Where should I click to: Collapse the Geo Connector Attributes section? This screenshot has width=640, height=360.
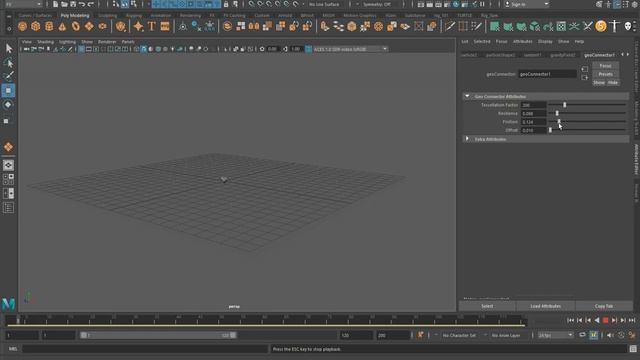(x=467, y=96)
